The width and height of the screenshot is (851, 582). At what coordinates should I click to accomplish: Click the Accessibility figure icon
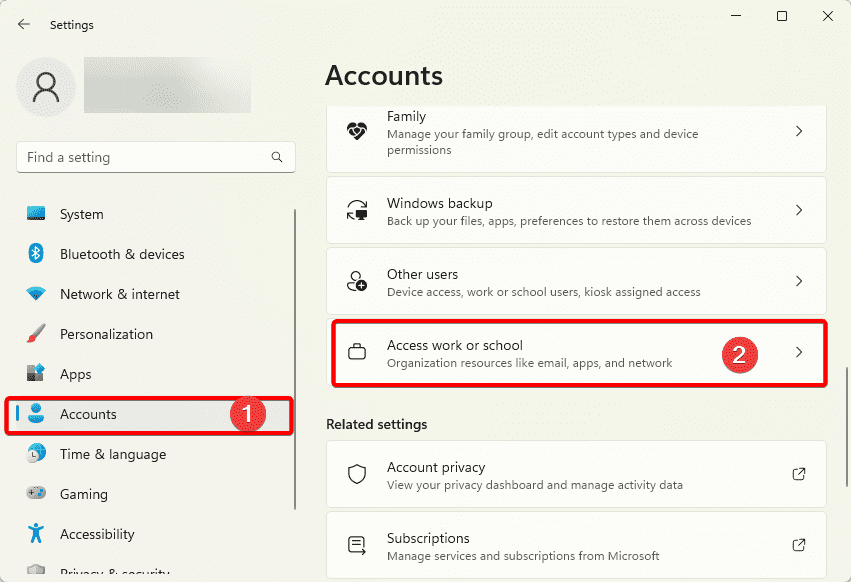point(36,534)
